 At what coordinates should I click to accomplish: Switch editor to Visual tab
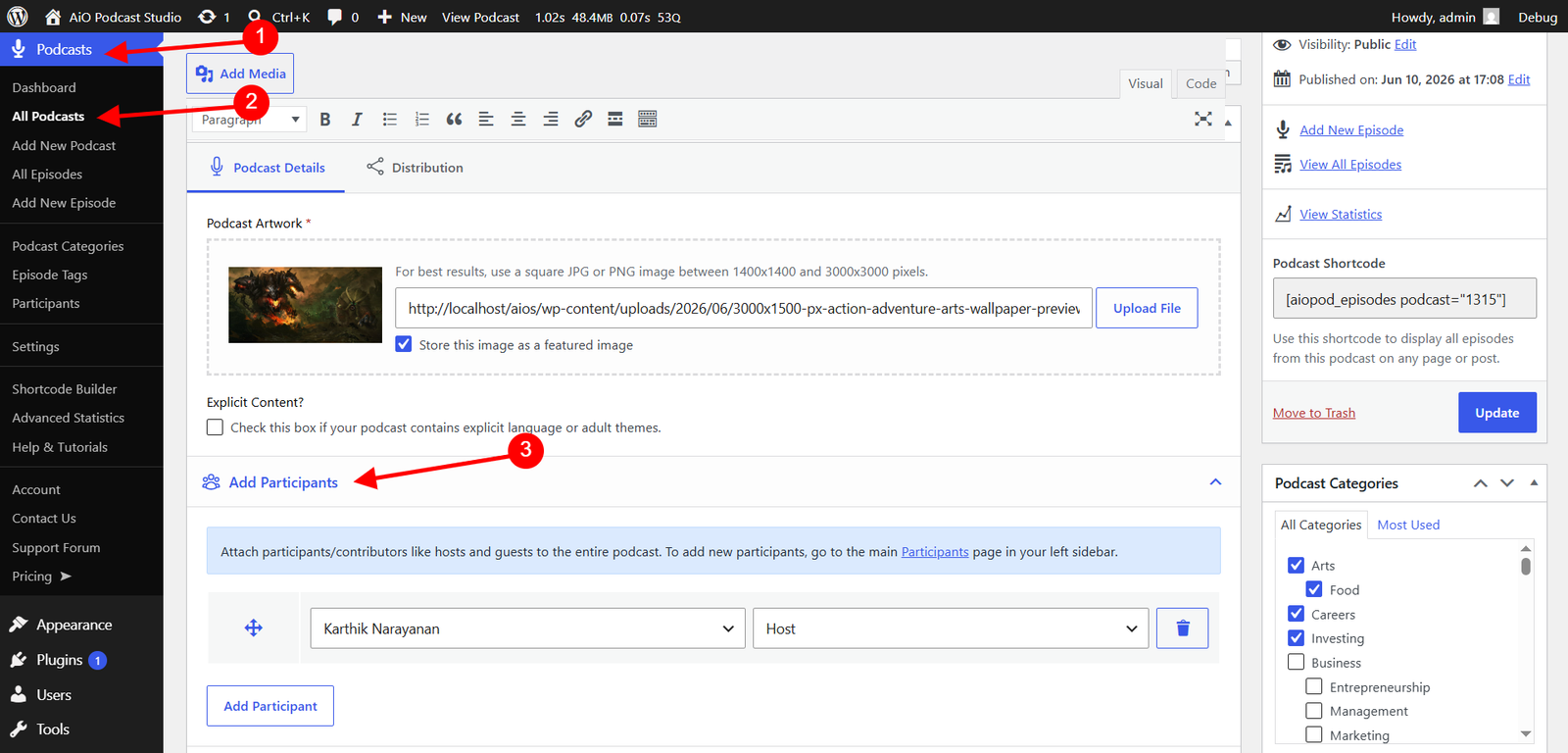coord(1146,83)
